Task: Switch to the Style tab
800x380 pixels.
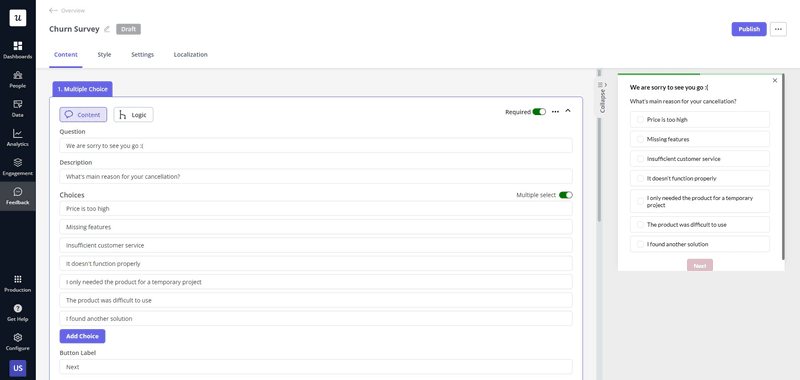Action: [x=104, y=55]
